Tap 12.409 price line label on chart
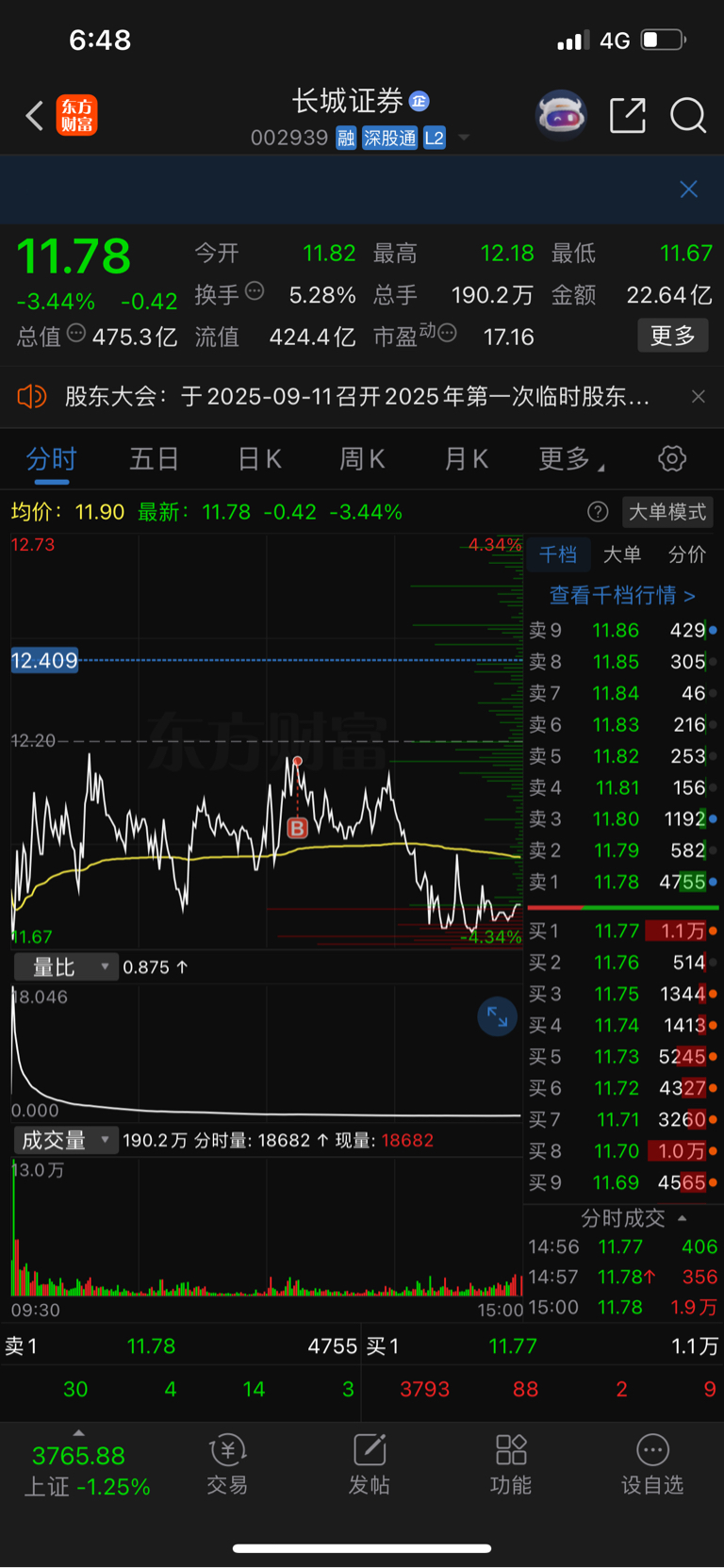 [x=44, y=660]
